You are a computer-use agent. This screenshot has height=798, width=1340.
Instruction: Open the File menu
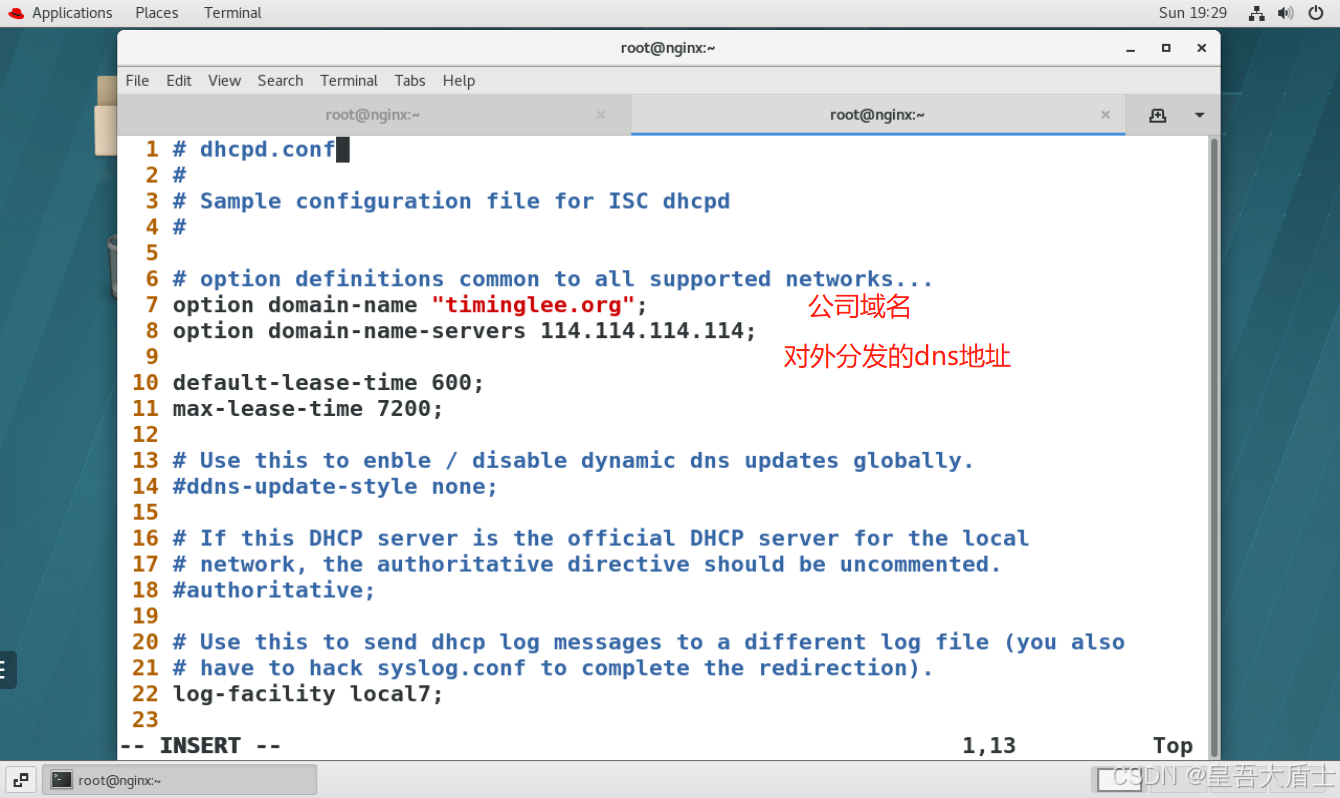137,80
